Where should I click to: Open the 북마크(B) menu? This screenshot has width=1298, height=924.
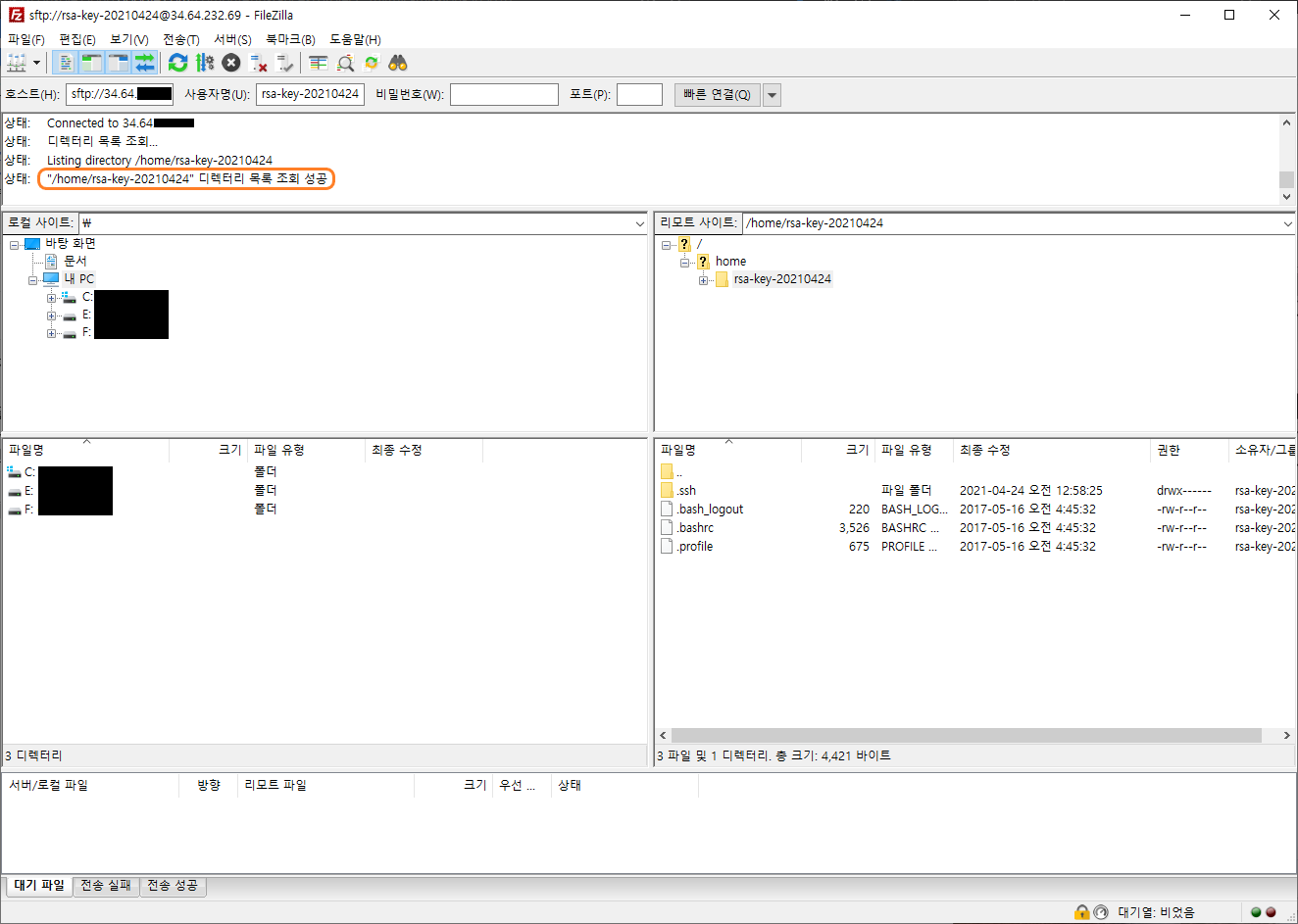(x=291, y=40)
